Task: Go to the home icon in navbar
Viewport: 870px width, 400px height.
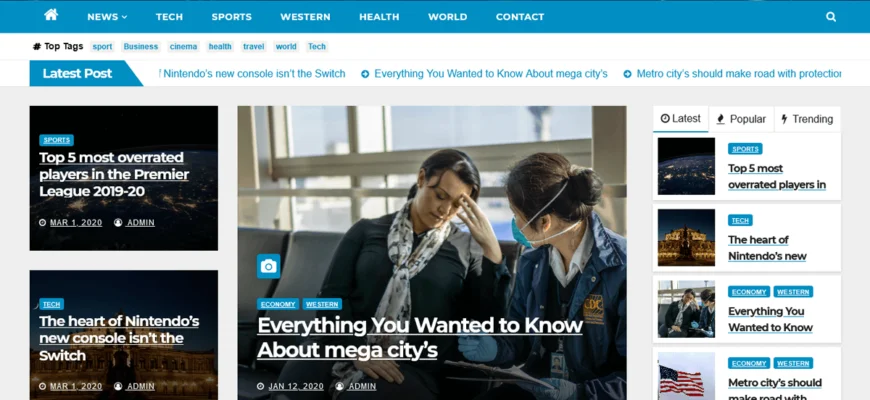Action: [51, 15]
